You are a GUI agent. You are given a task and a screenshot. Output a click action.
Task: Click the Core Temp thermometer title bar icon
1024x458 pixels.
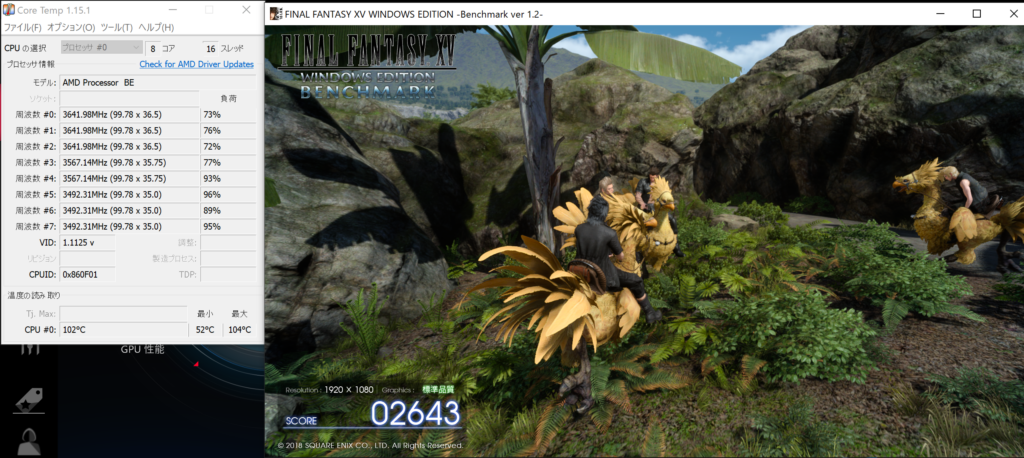click(x=9, y=10)
